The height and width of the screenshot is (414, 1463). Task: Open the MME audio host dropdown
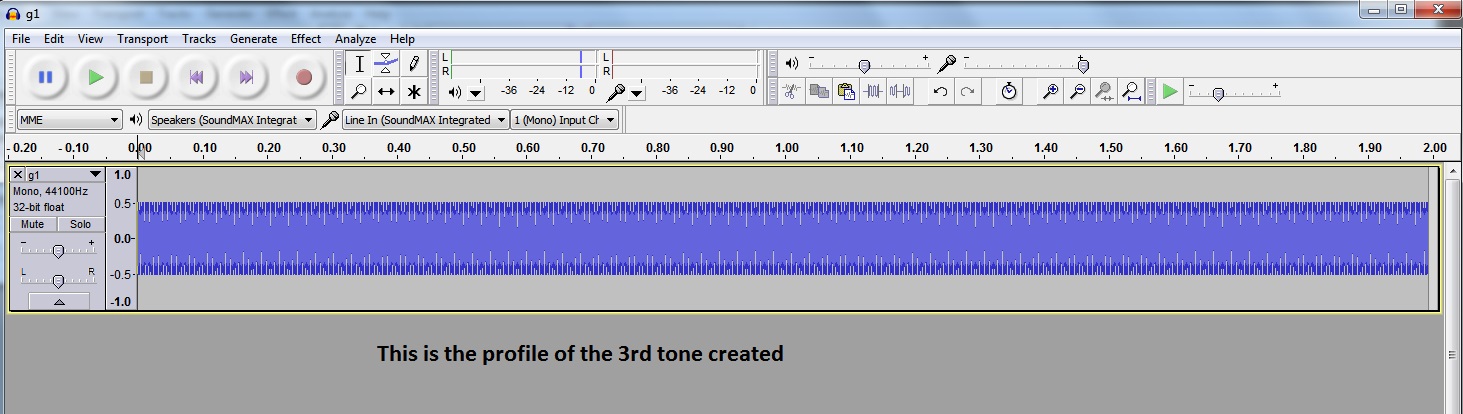[x=69, y=120]
